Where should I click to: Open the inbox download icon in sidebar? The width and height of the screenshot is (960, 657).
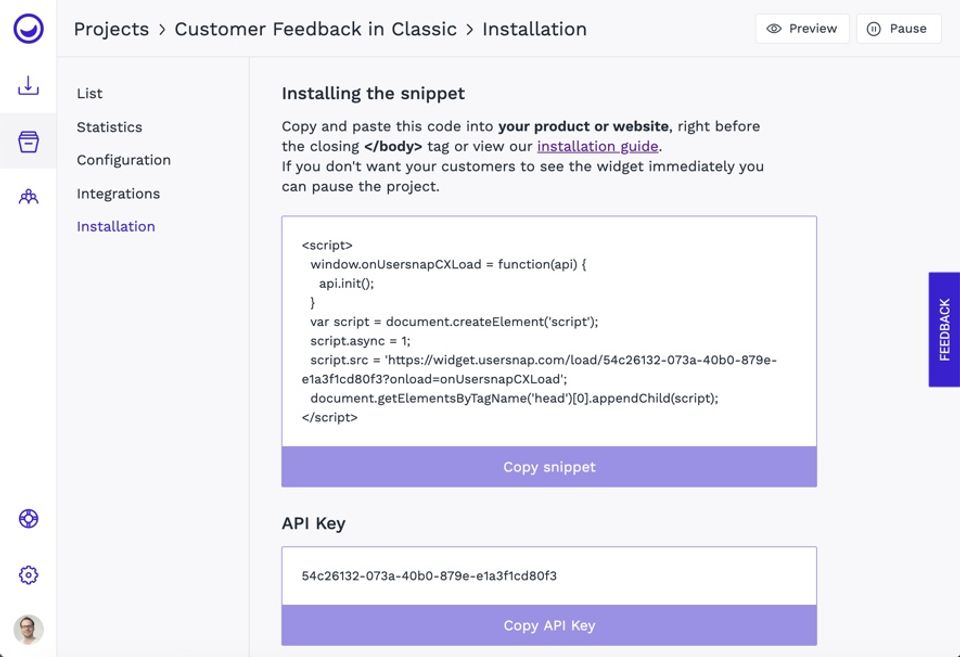point(28,86)
